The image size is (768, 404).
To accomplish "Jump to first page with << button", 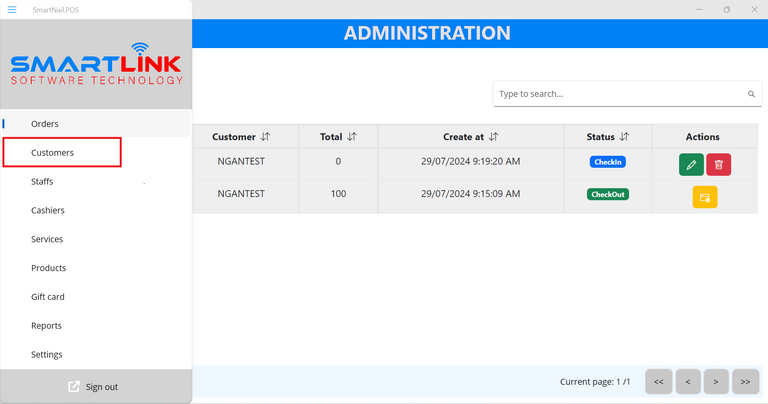I will click(x=658, y=382).
